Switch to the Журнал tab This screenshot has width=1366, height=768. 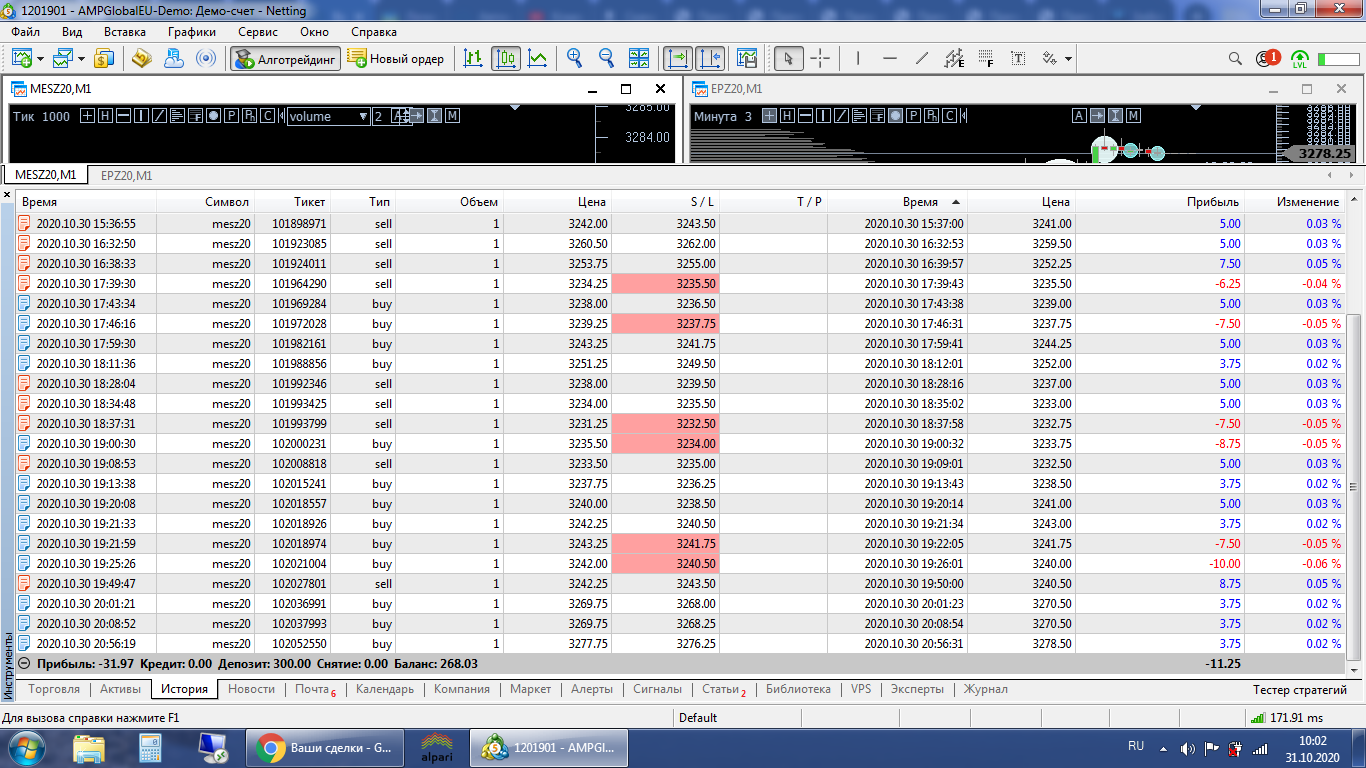pyautogui.click(x=985, y=689)
